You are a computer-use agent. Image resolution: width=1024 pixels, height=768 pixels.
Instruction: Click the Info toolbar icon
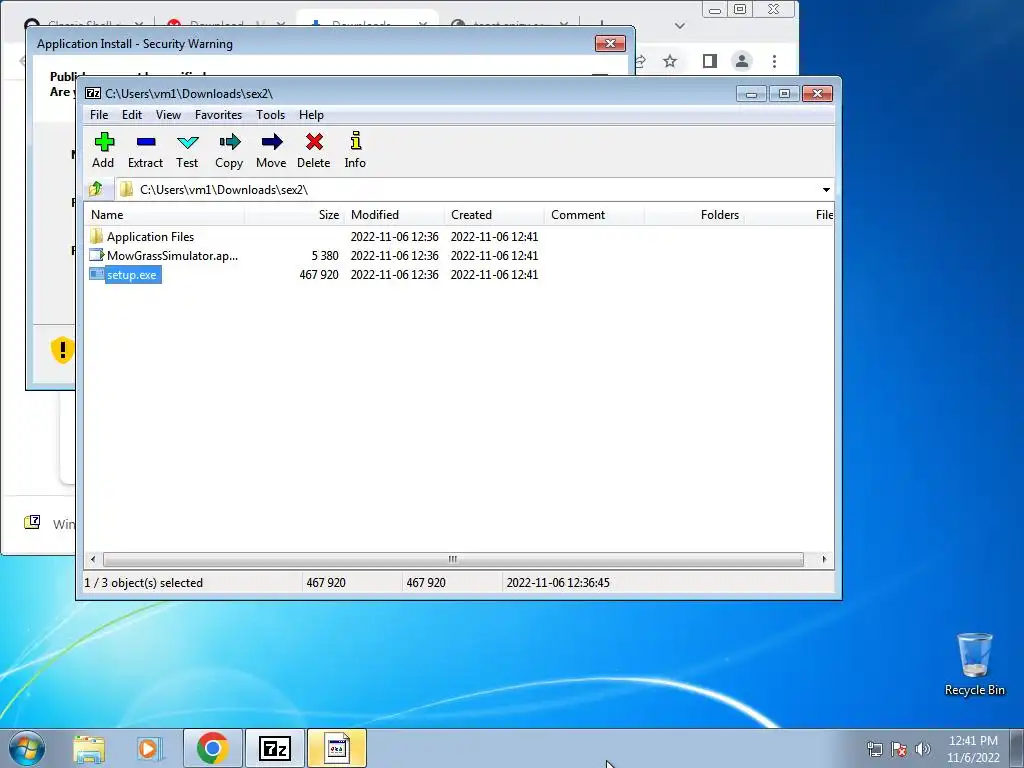pyautogui.click(x=355, y=141)
